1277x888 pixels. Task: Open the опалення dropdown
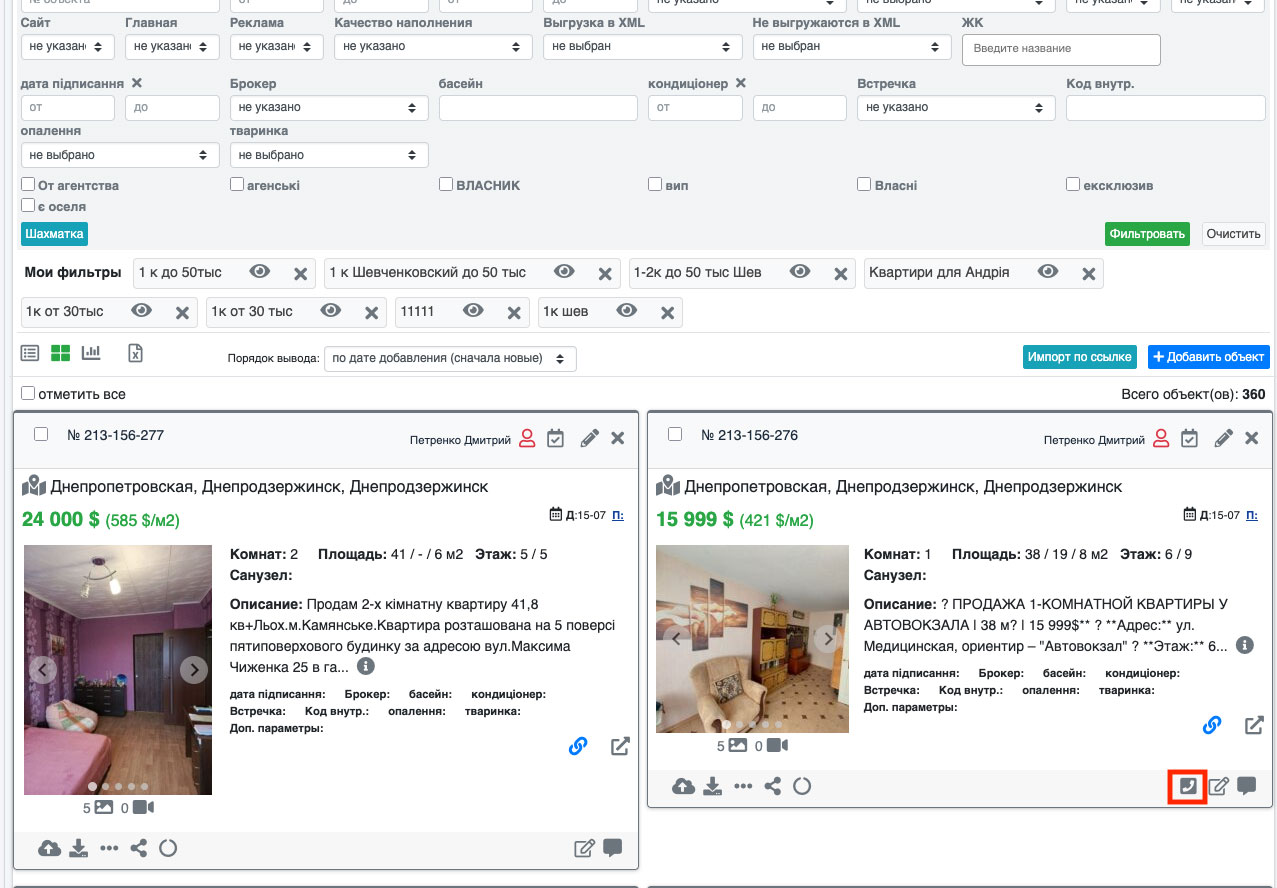pos(119,155)
